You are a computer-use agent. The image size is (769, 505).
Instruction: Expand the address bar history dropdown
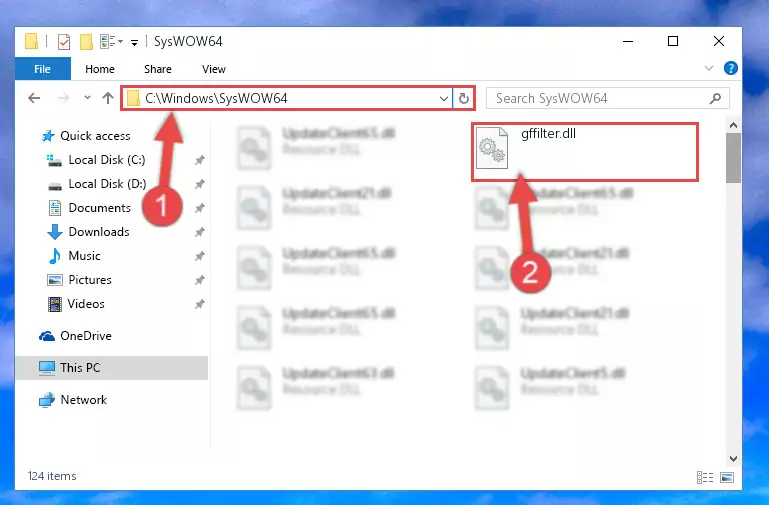(444, 99)
